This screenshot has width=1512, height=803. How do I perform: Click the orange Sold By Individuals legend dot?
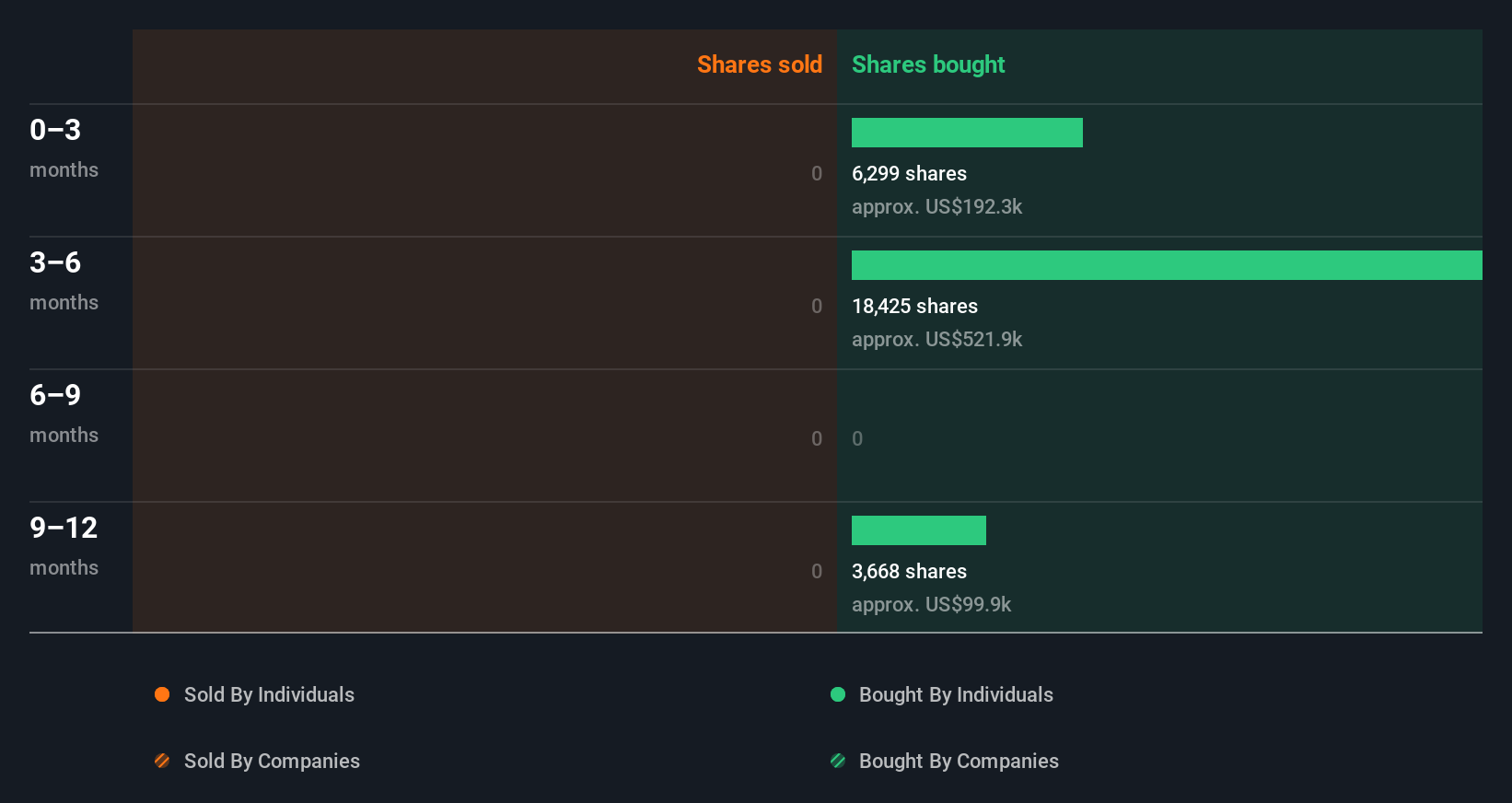coord(162,694)
